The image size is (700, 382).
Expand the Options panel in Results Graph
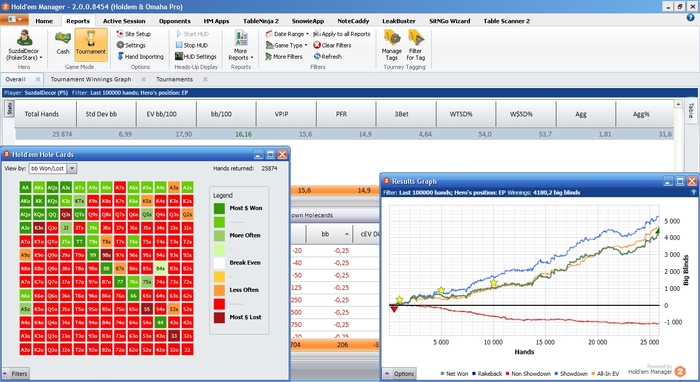click(x=399, y=374)
